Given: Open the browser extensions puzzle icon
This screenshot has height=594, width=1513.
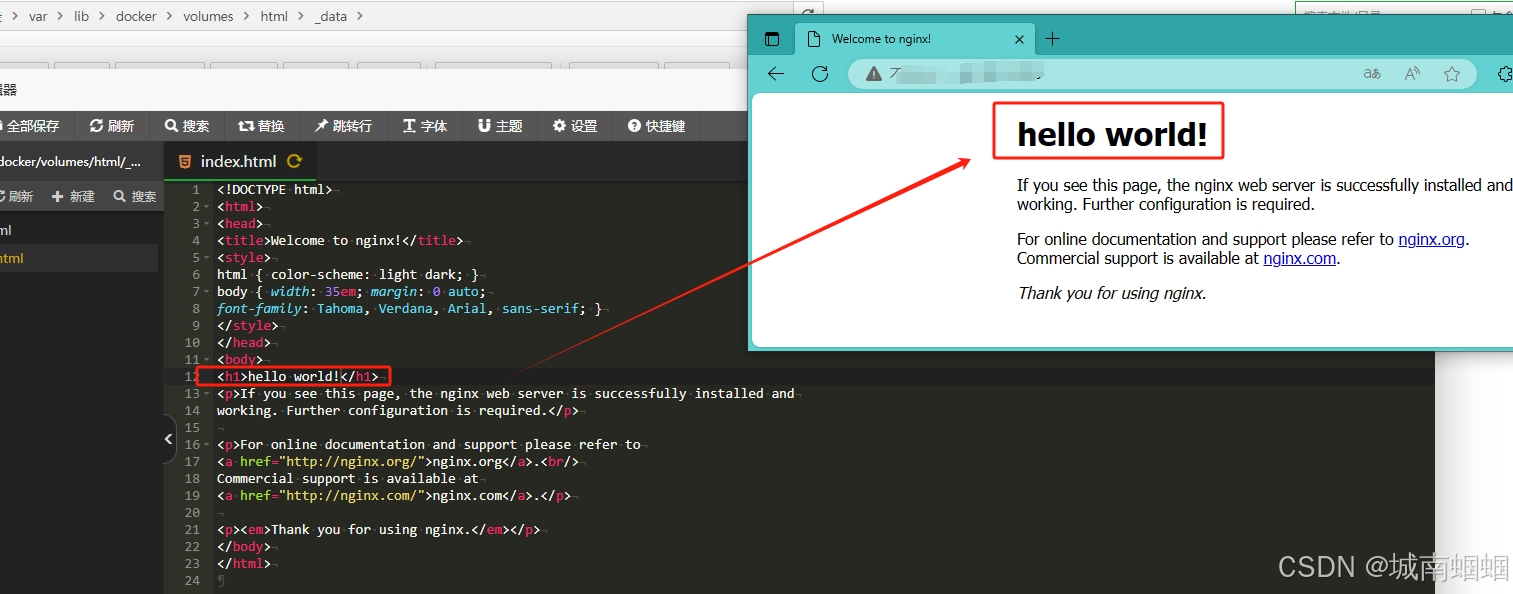Looking at the screenshot, I should [x=1504, y=73].
